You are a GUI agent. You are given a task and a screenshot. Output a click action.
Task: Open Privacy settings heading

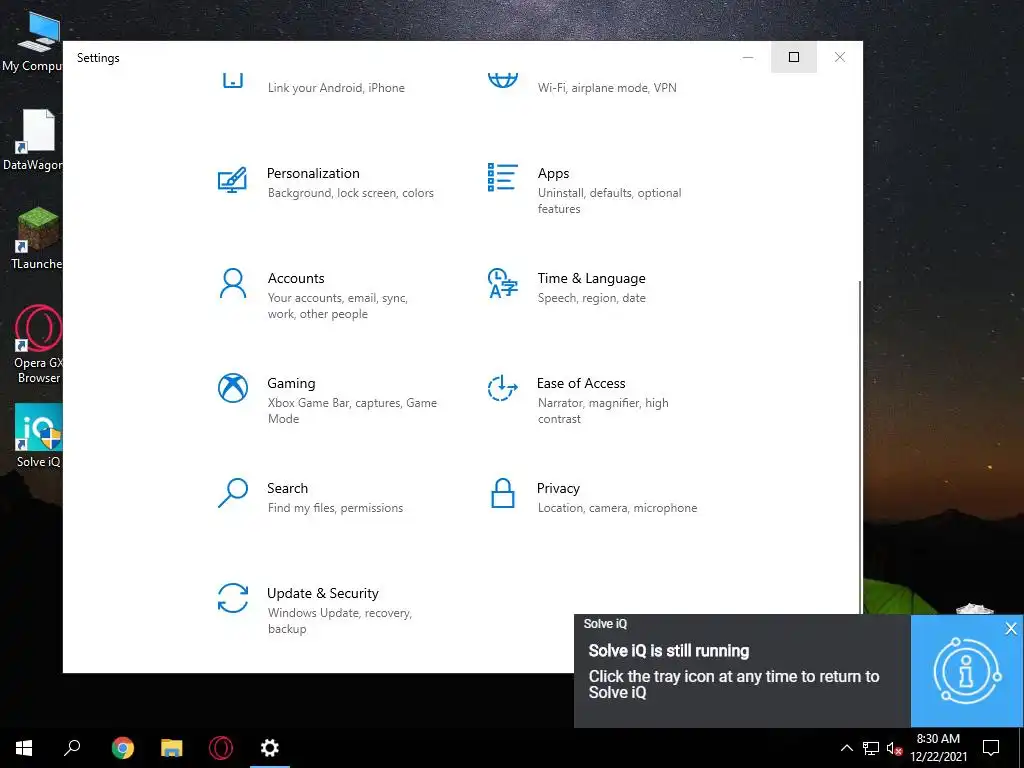pos(558,488)
